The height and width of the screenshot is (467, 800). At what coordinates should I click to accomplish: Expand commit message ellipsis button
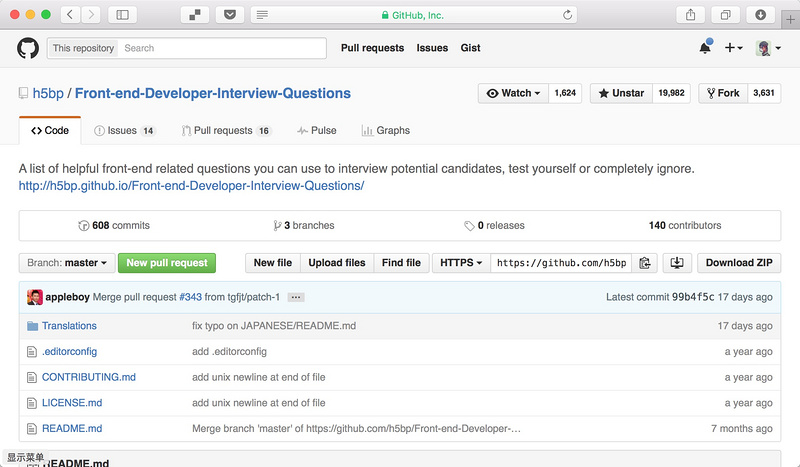coord(296,297)
